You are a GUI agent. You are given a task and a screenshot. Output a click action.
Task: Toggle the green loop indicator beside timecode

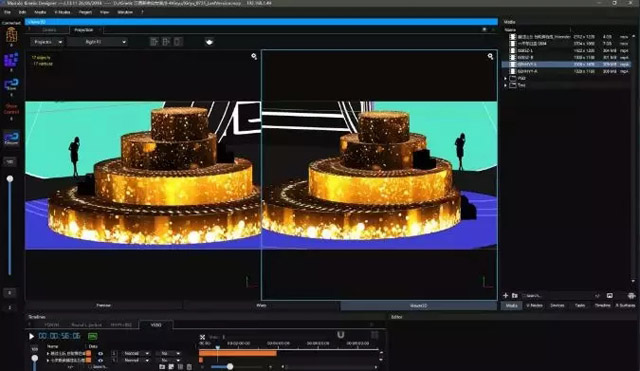click(x=93, y=336)
